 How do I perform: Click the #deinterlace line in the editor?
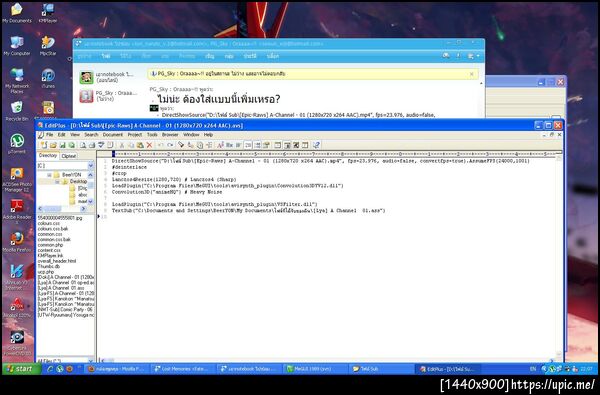(x=129, y=167)
